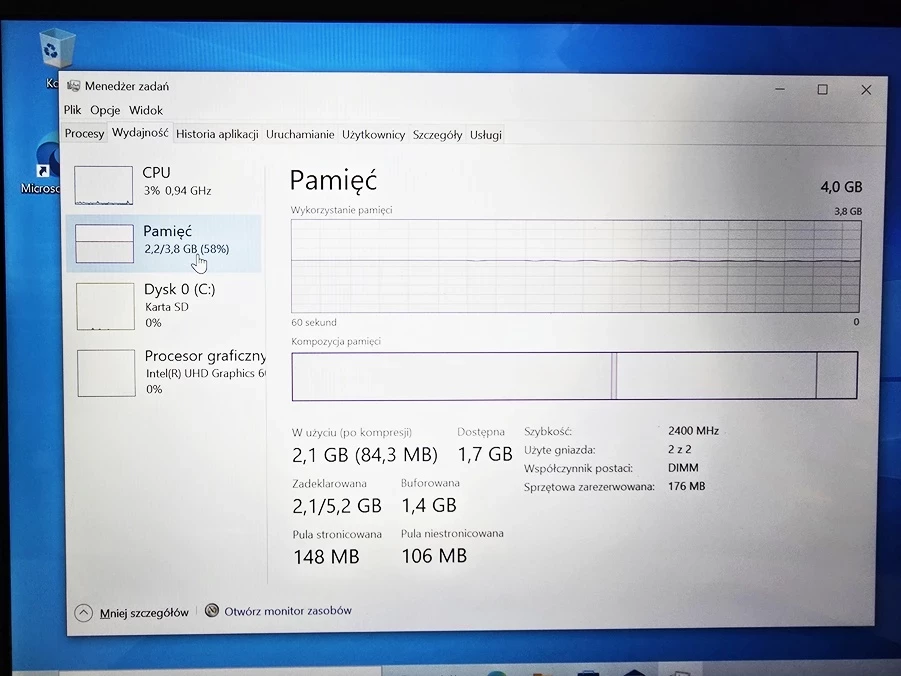View the Szczegóły tab
This screenshot has width=901, height=676.
pyautogui.click(x=437, y=134)
